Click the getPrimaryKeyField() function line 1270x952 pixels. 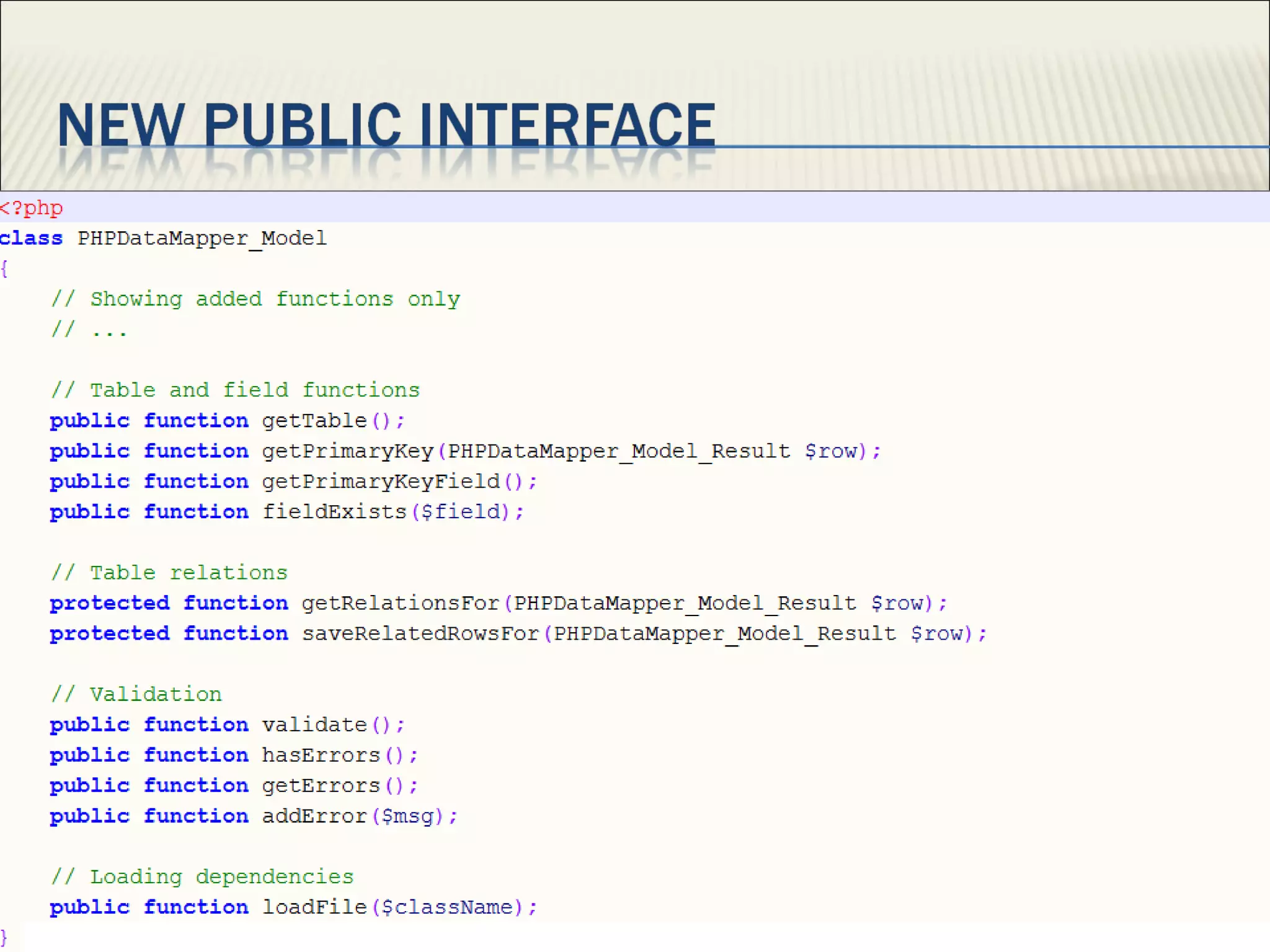(293, 482)
